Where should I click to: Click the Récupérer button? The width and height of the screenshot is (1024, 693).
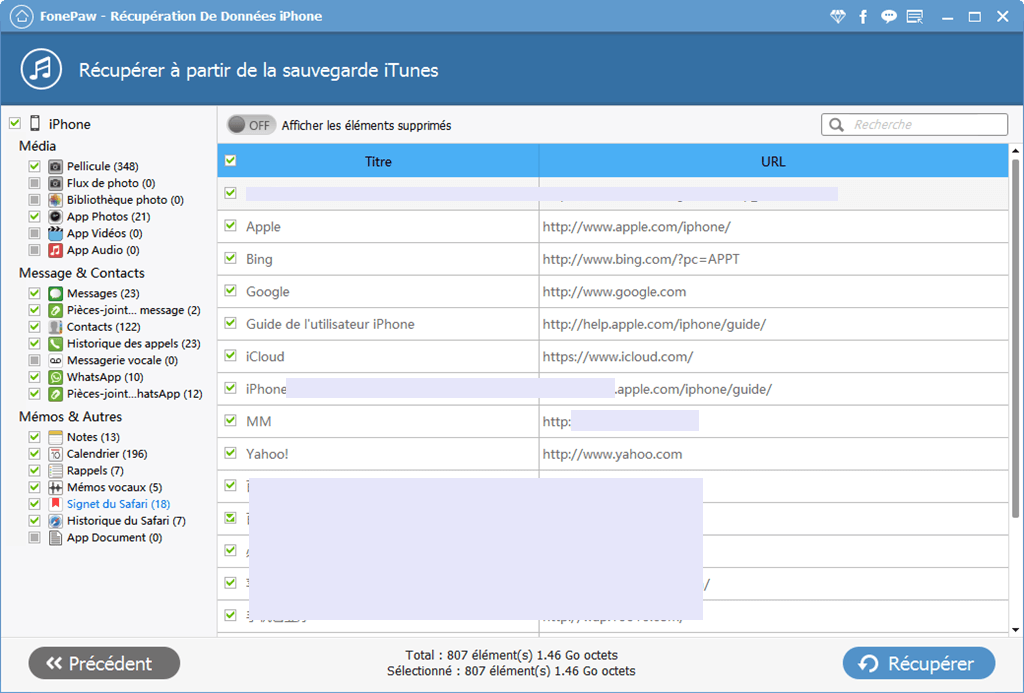(919, 663)
